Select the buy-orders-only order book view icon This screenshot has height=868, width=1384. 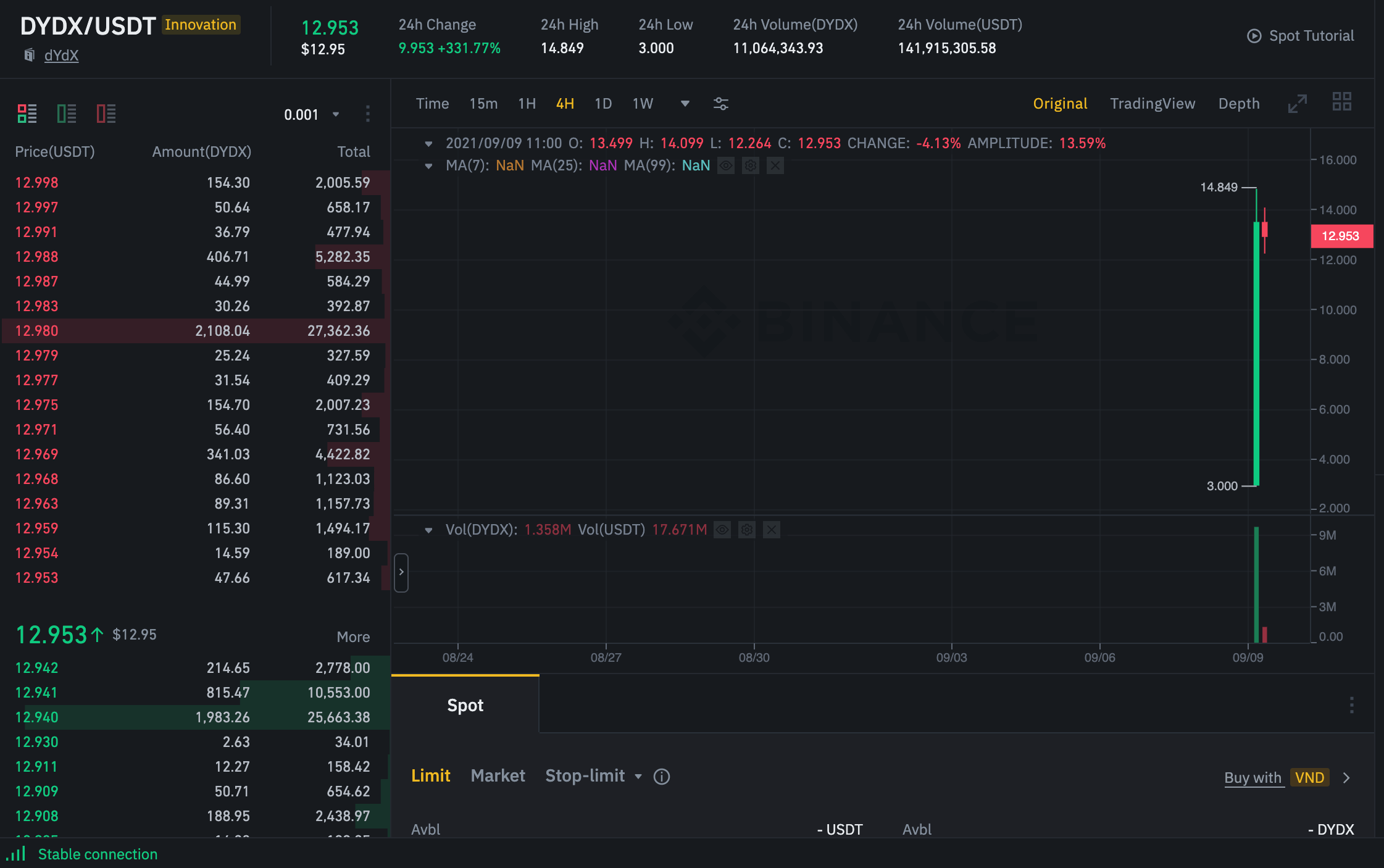point(67,113)
